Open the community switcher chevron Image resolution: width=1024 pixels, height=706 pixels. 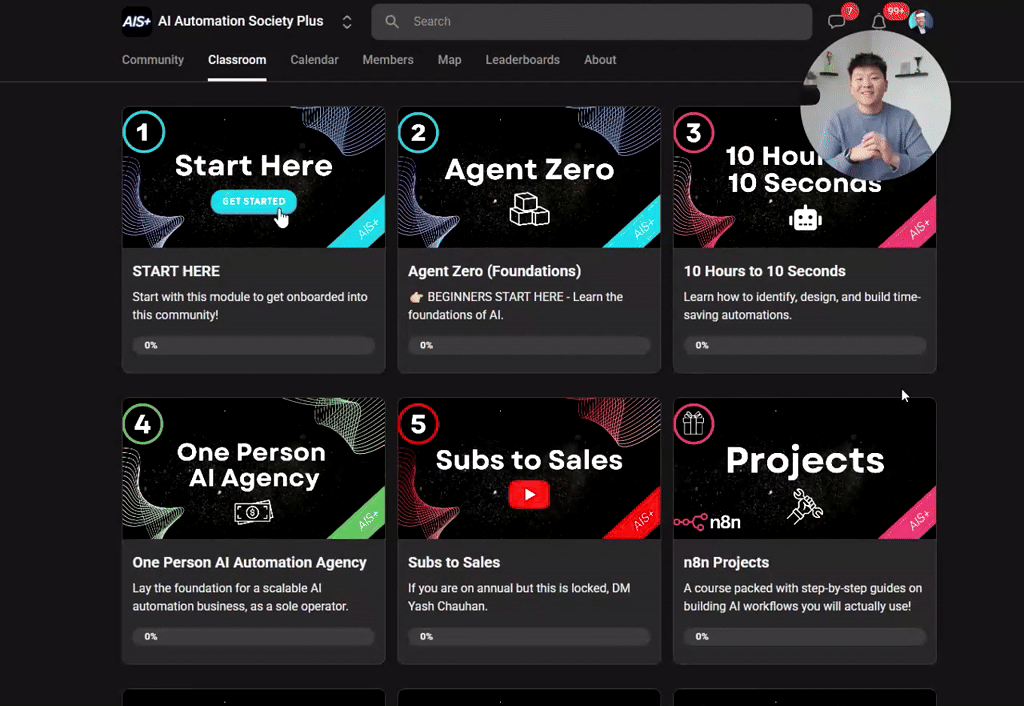(x=346, y=21)
